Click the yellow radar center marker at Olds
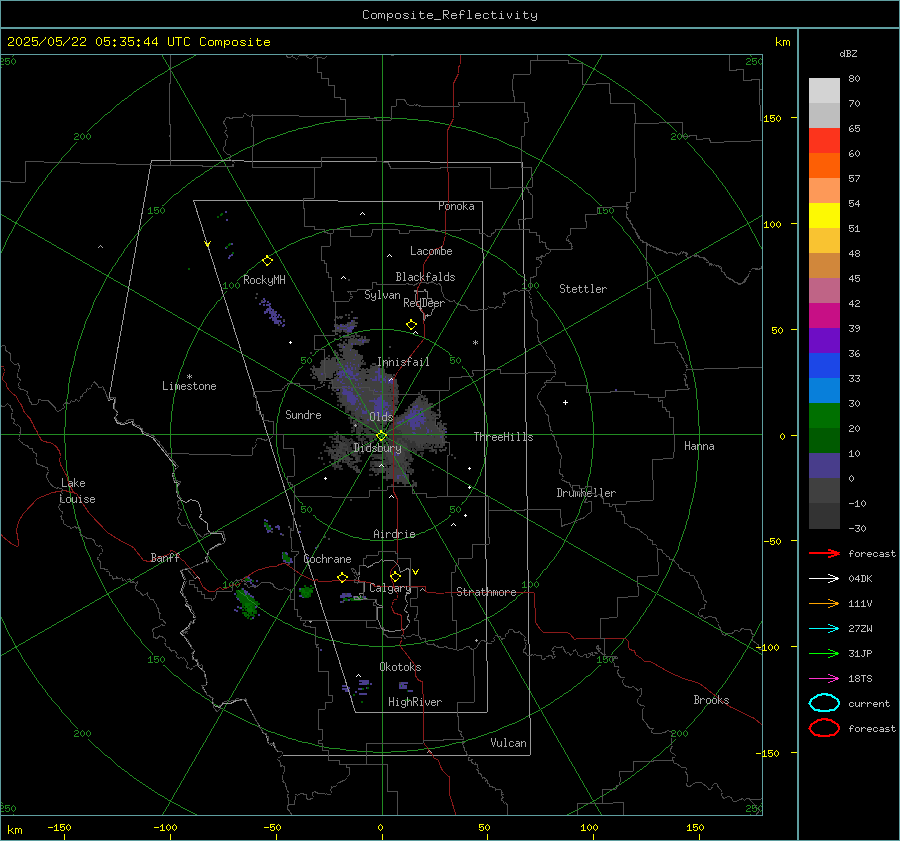The height and width of the screenshot is (841, 900). (381, 436)
